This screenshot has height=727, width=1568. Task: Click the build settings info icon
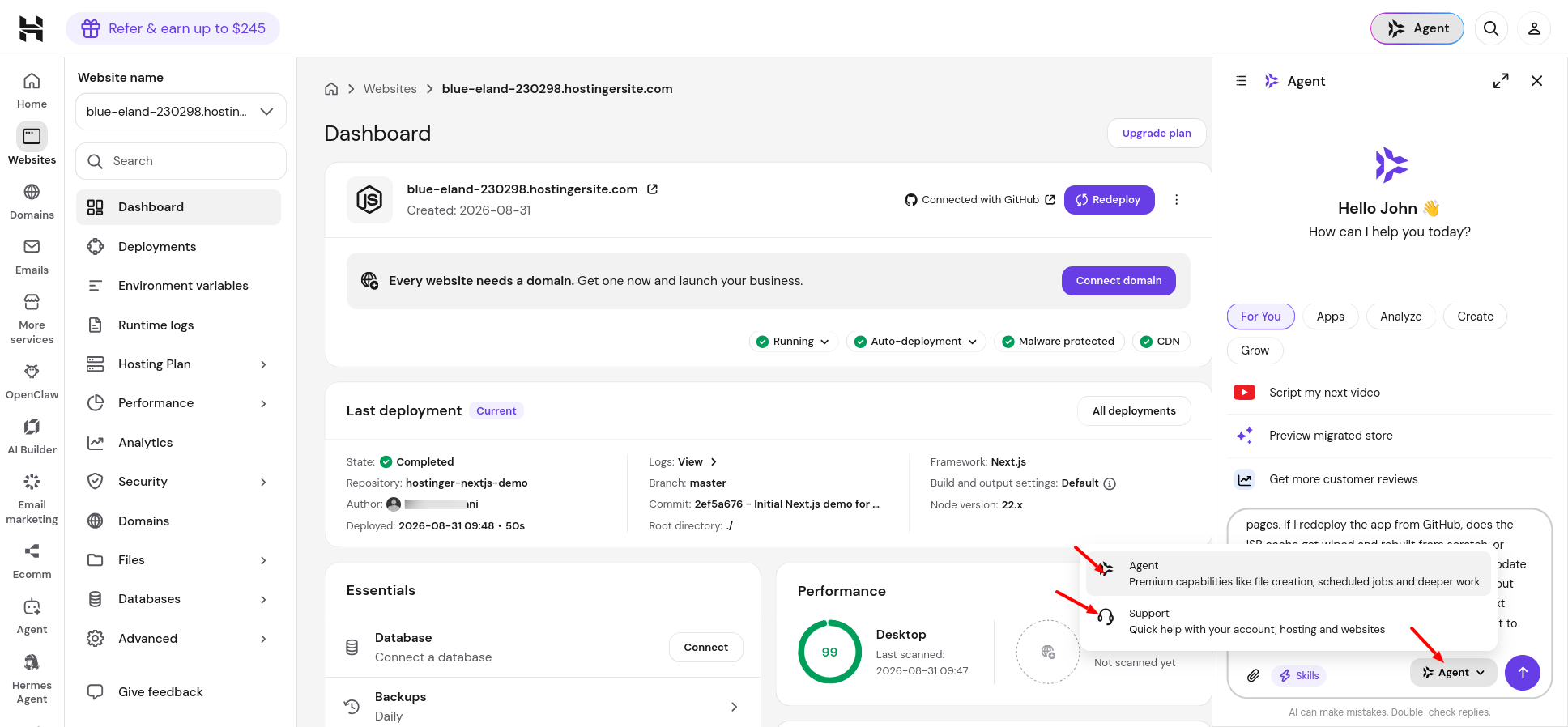(x=1110, y=484)
